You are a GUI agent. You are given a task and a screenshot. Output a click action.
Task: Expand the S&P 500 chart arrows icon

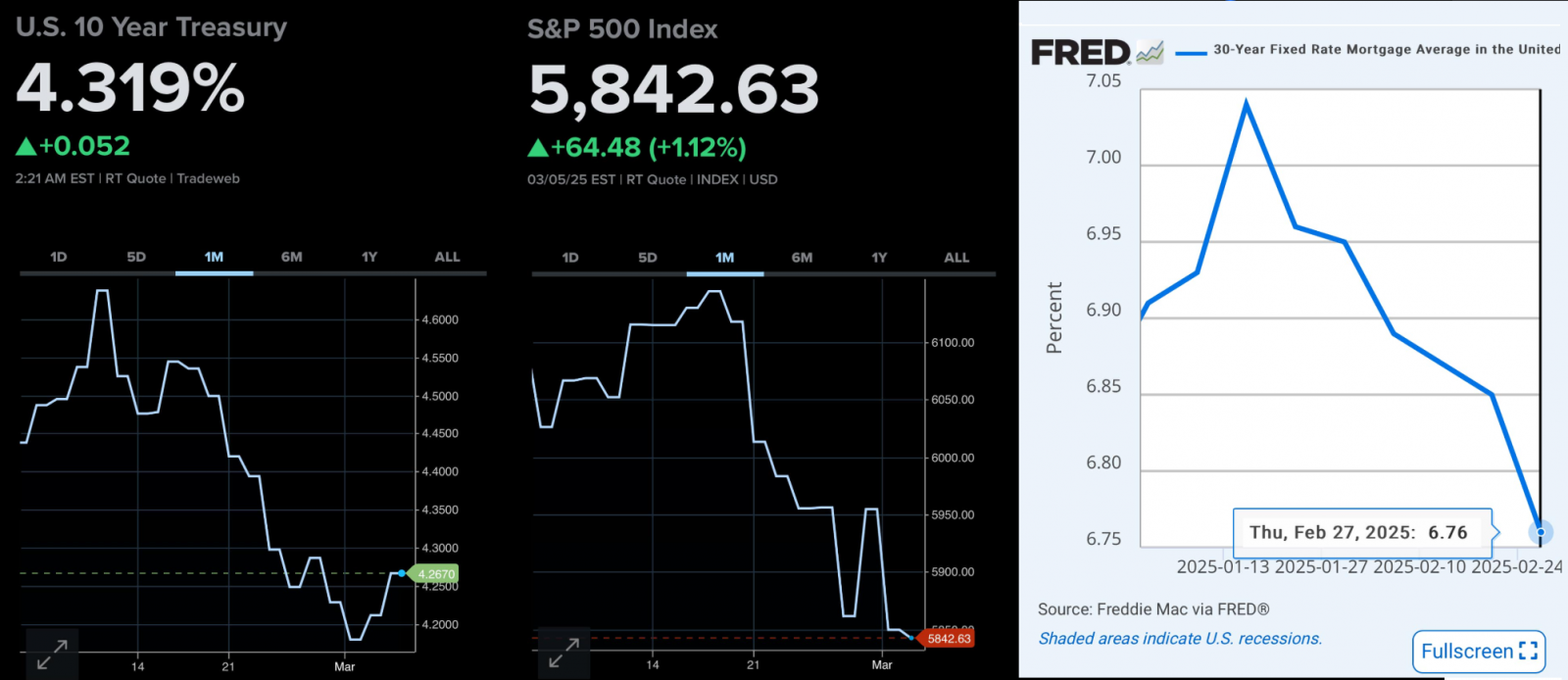pos(564,653)
